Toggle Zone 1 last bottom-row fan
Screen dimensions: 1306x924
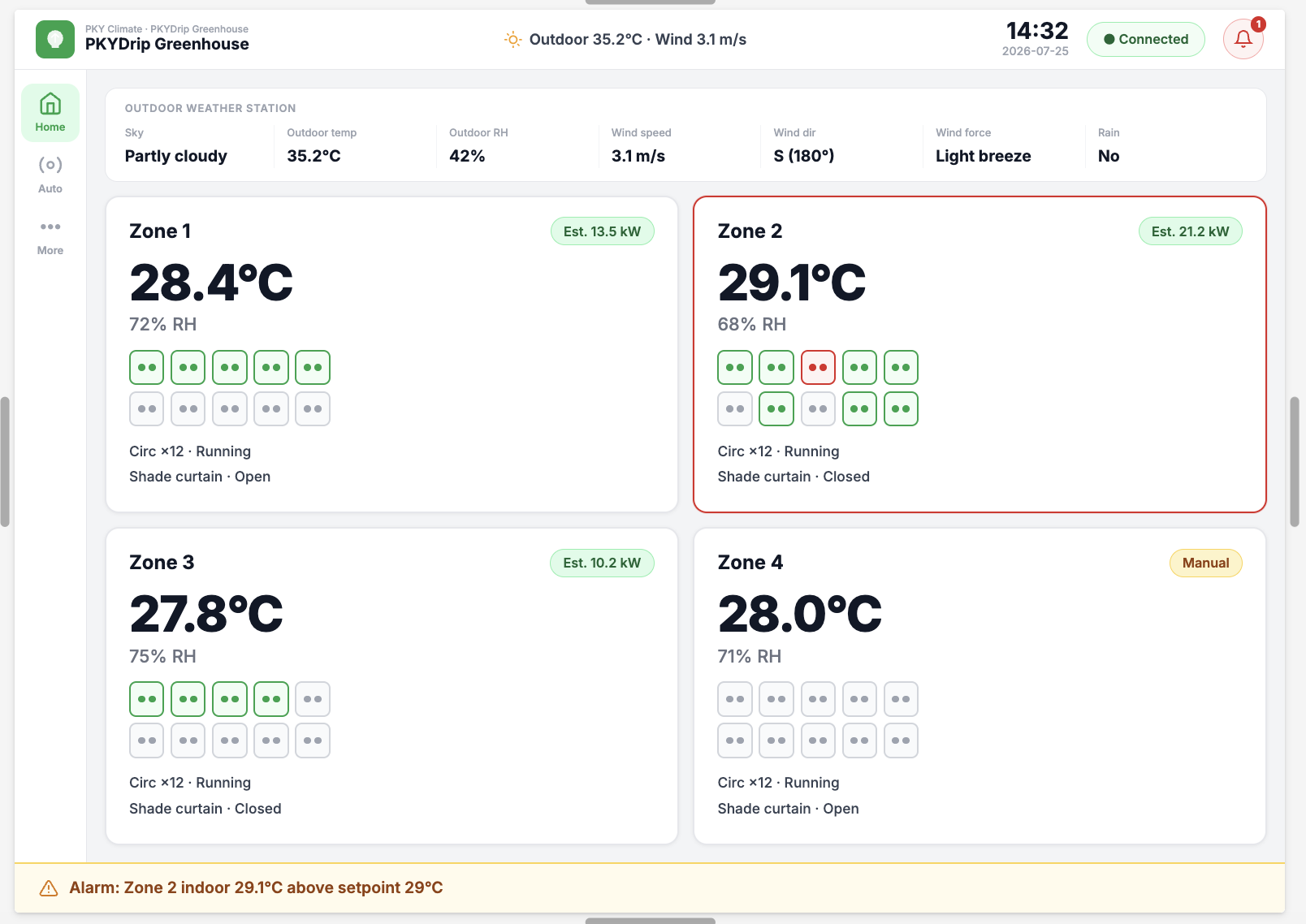[313, 409]
